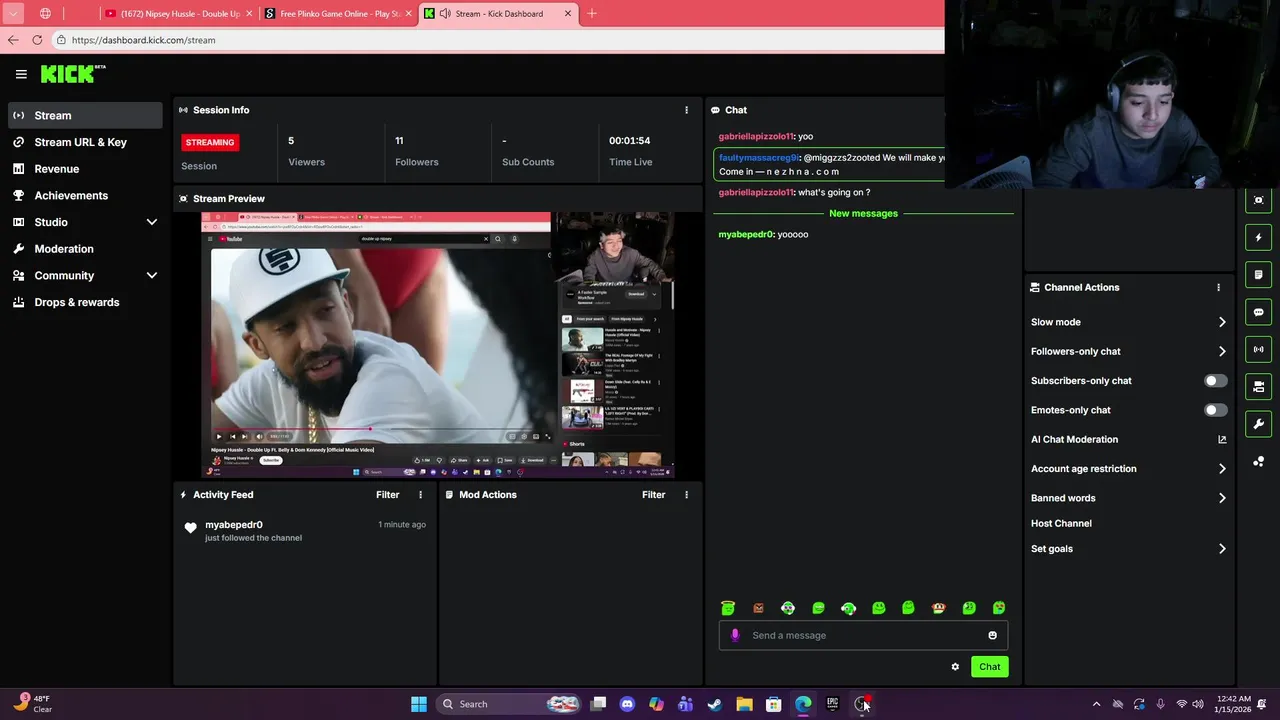Viewport: 1280px width, 720px height.
Task: Click gabriellapizzolo11 on the 'yoo' message
Action: 755,136
